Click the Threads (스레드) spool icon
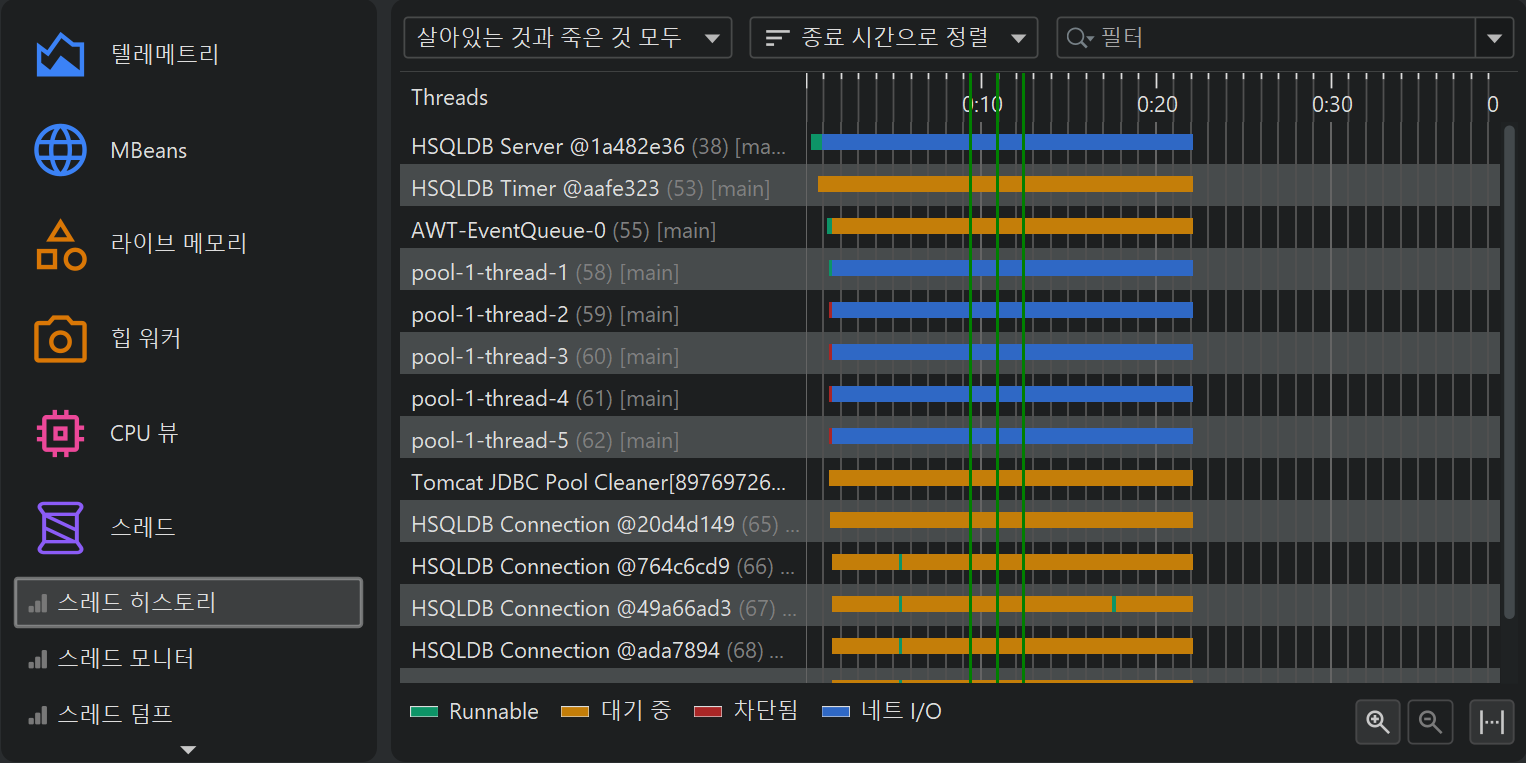The width and height of the screenshot is (1526, 763). [x=60, y=527]
